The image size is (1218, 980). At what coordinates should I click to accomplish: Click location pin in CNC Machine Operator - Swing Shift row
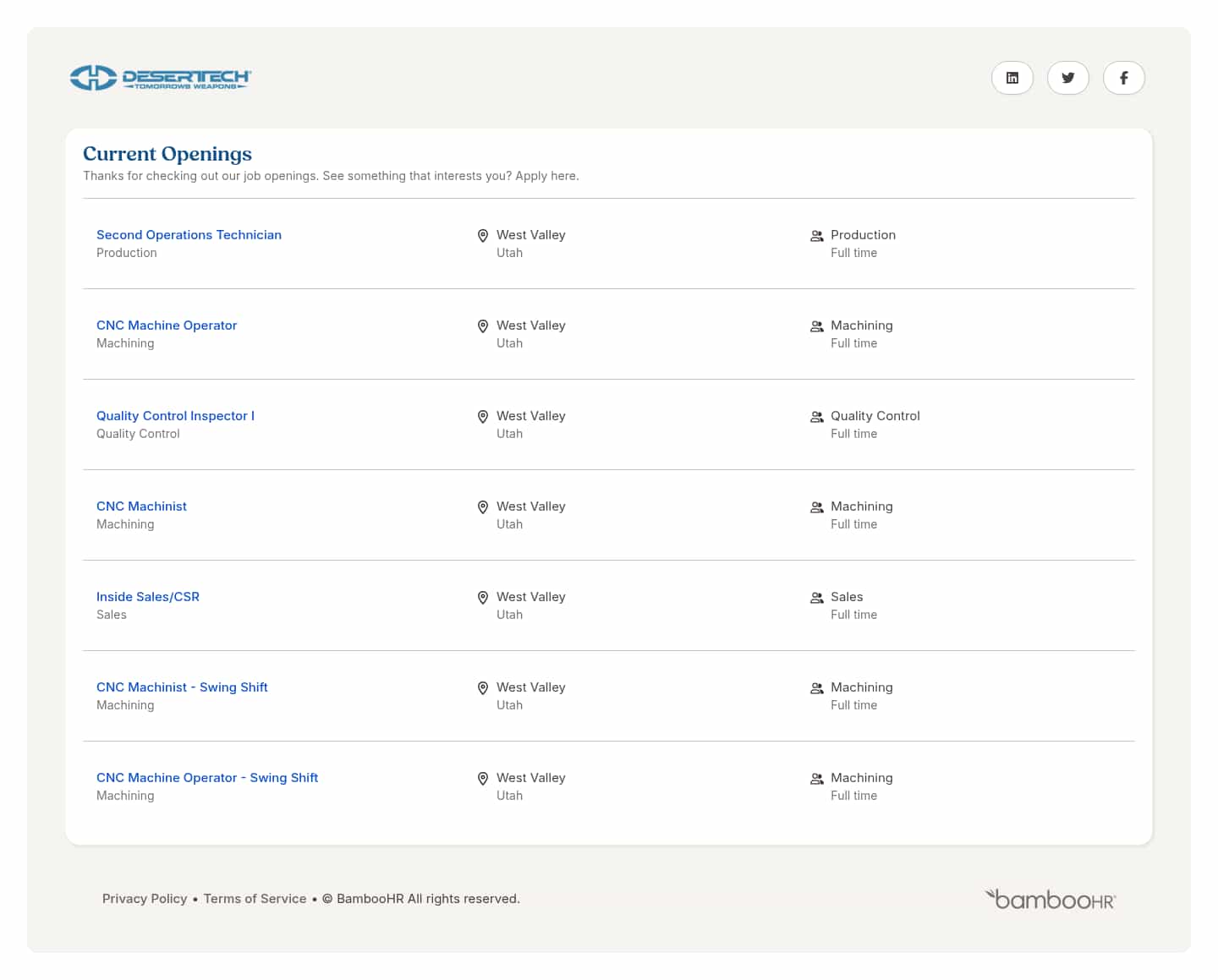483,779
